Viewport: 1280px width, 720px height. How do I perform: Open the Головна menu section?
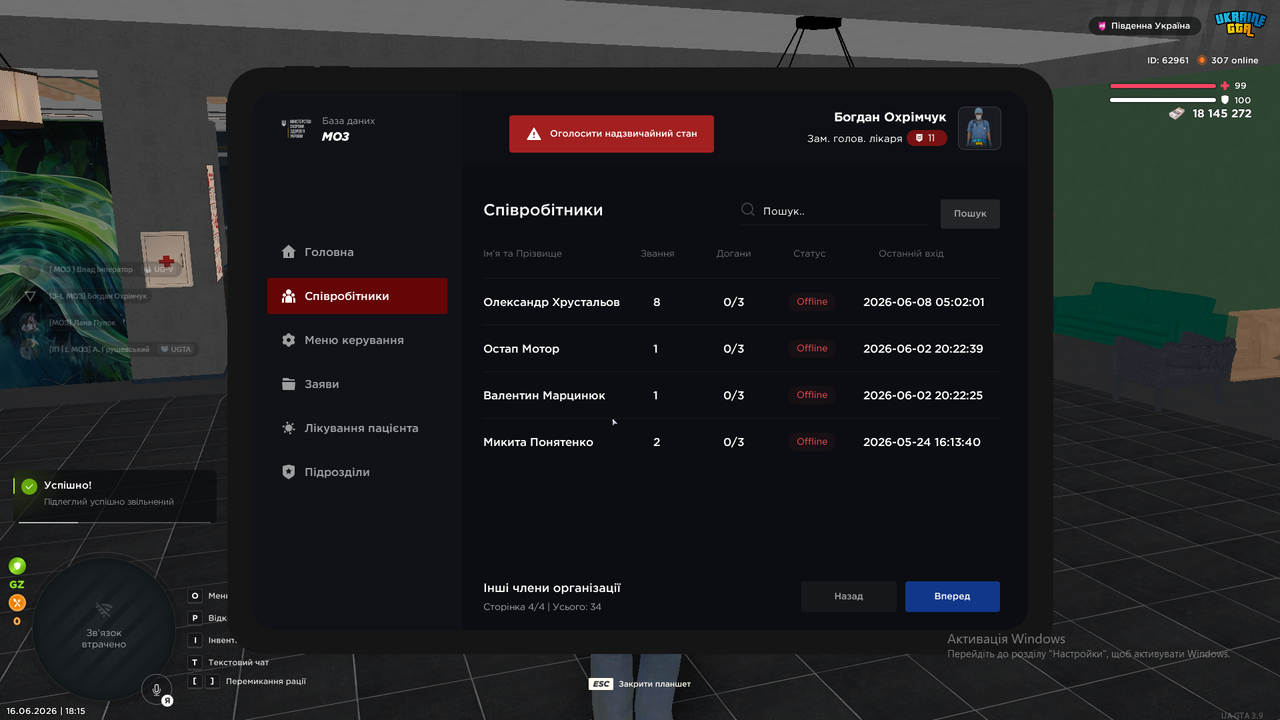pos(357,252)
